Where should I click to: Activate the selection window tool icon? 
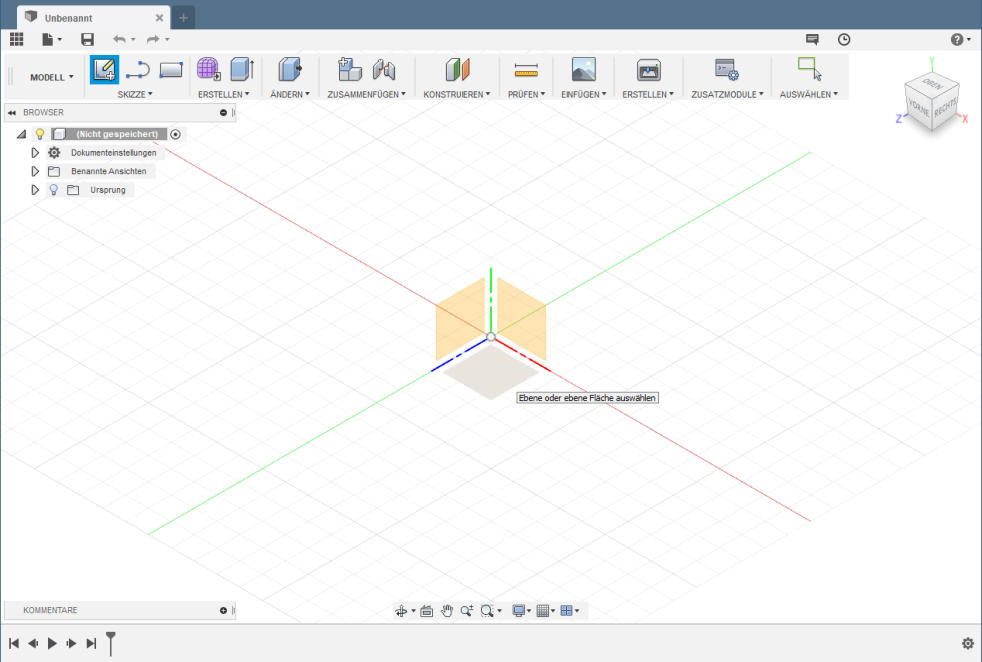click(809, 69)
